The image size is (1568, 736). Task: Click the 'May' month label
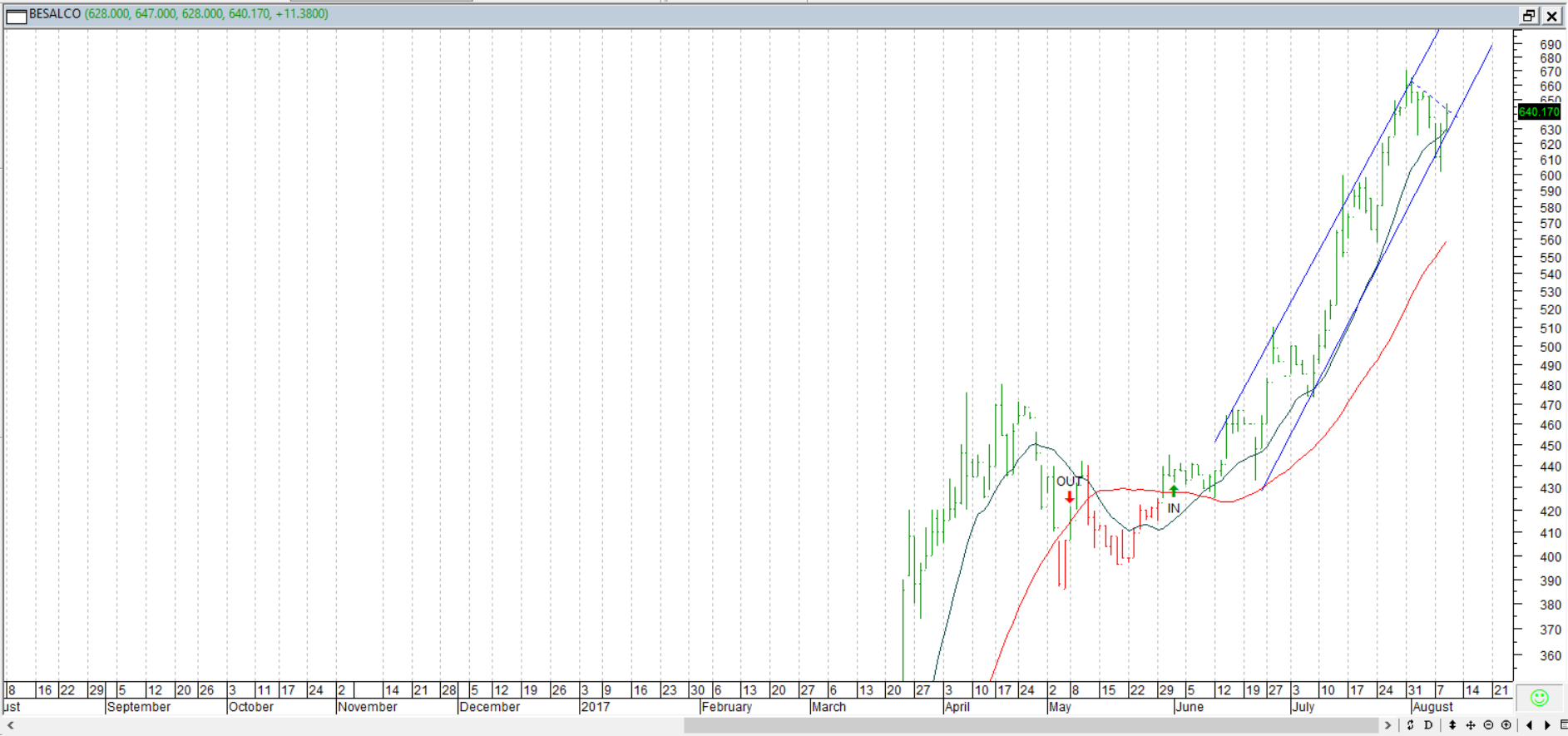tap(1061, 707)
